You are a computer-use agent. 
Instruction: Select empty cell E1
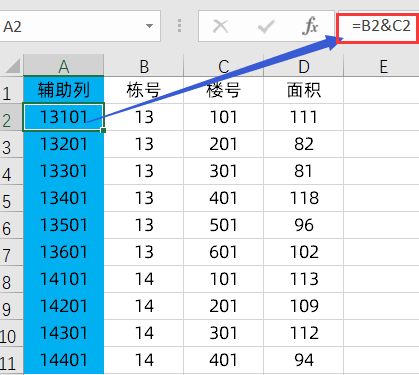click(x=381, y=90)
